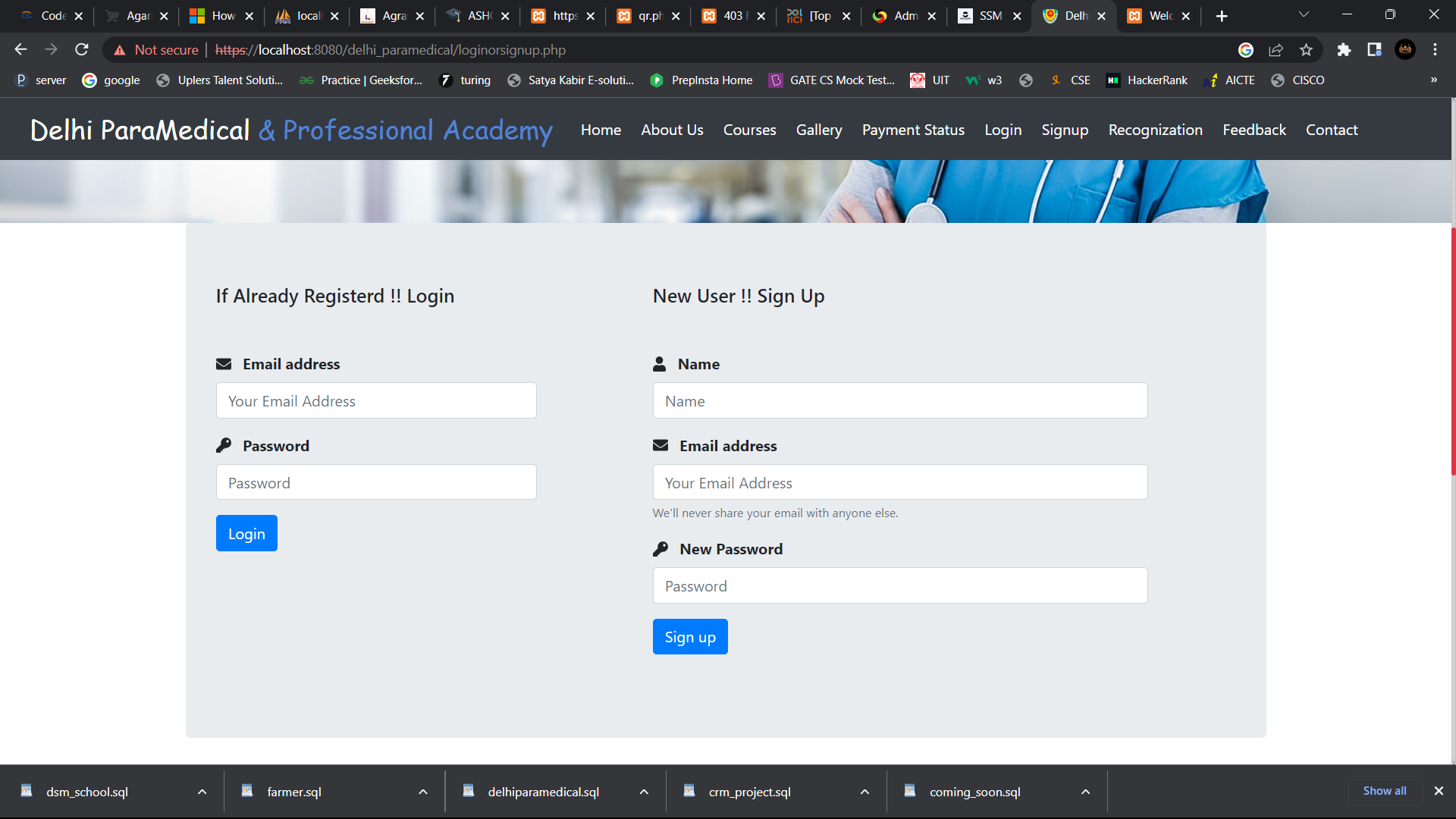Open GATE CS Mock Test bookmark
This screenshot has width=1456, height=819.
832,80
